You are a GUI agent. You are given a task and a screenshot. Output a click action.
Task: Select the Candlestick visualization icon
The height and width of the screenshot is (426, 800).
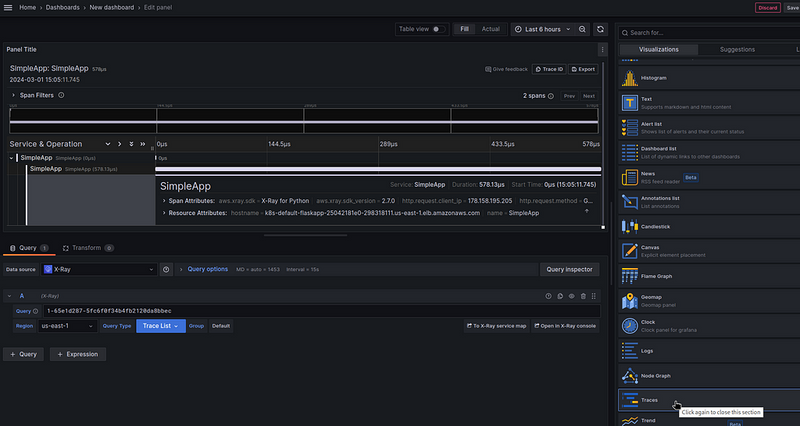coord(630,227)
